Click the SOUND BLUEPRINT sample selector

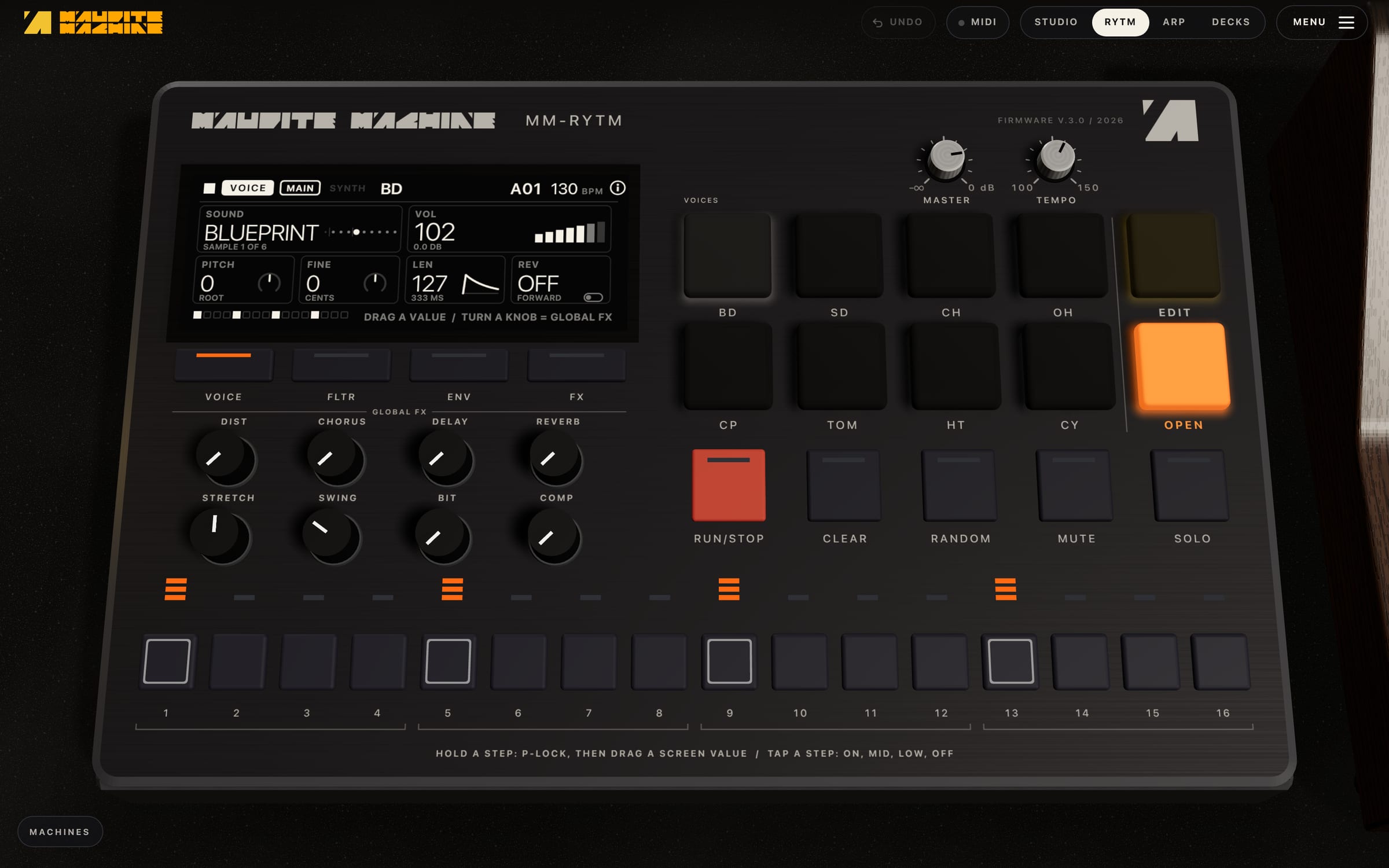pyautogui.click(x=300, y=229)
